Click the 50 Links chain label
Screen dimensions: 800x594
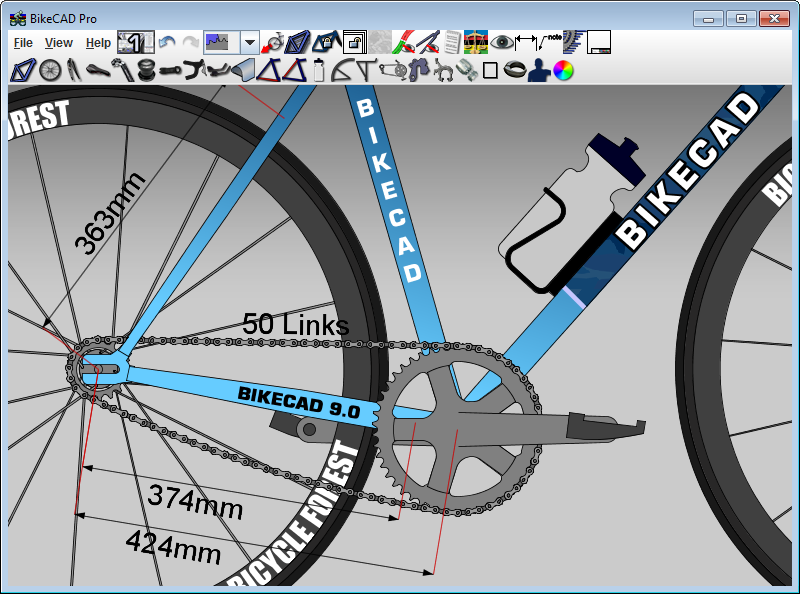coord(296,324)
